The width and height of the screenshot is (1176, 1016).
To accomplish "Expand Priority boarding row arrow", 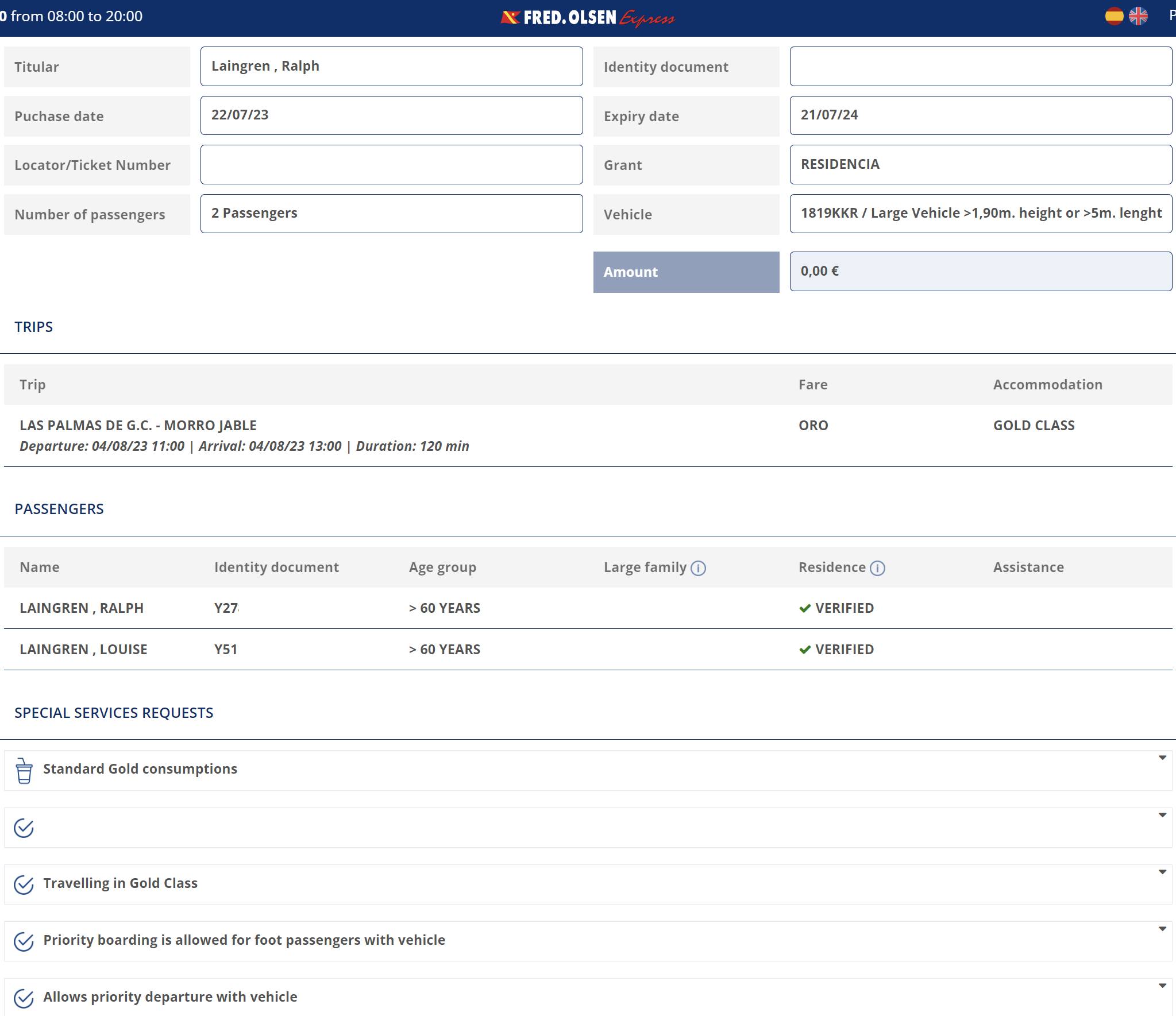I will 1162,929.
